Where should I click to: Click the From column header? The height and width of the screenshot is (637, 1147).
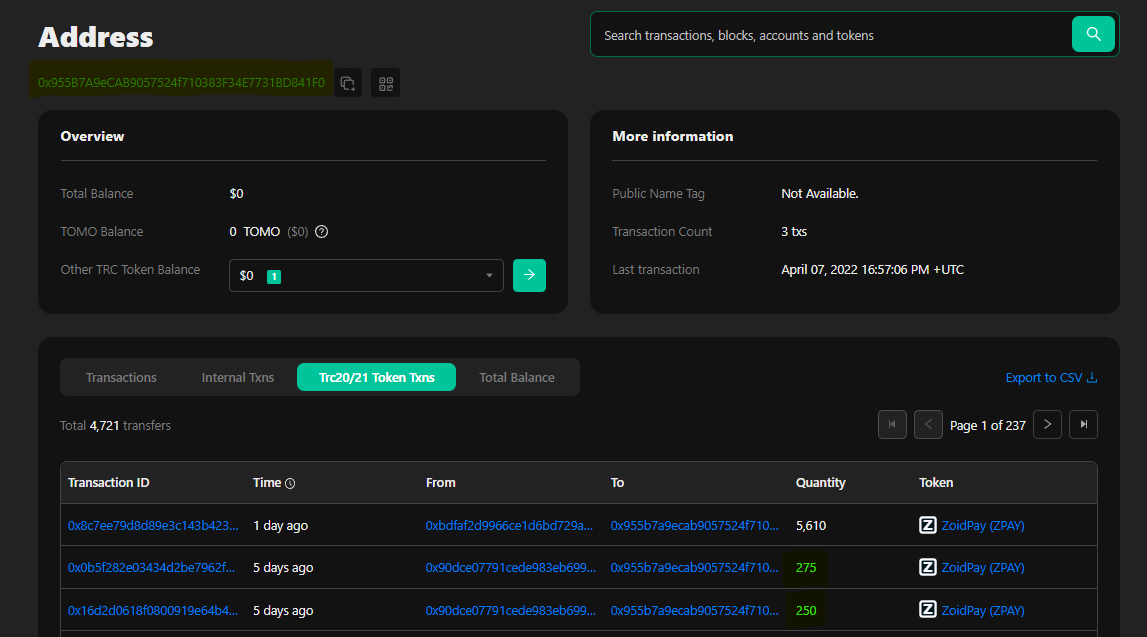(440, 483)
